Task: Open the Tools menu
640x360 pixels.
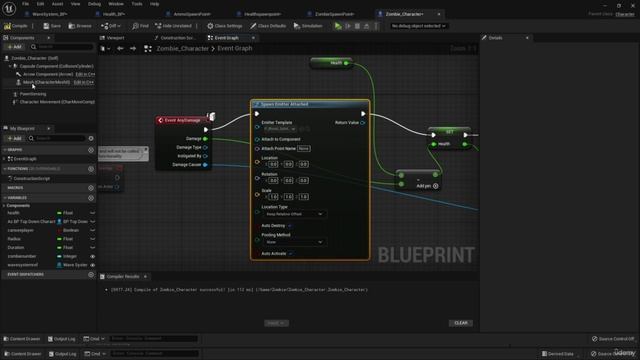Action: 137,4
